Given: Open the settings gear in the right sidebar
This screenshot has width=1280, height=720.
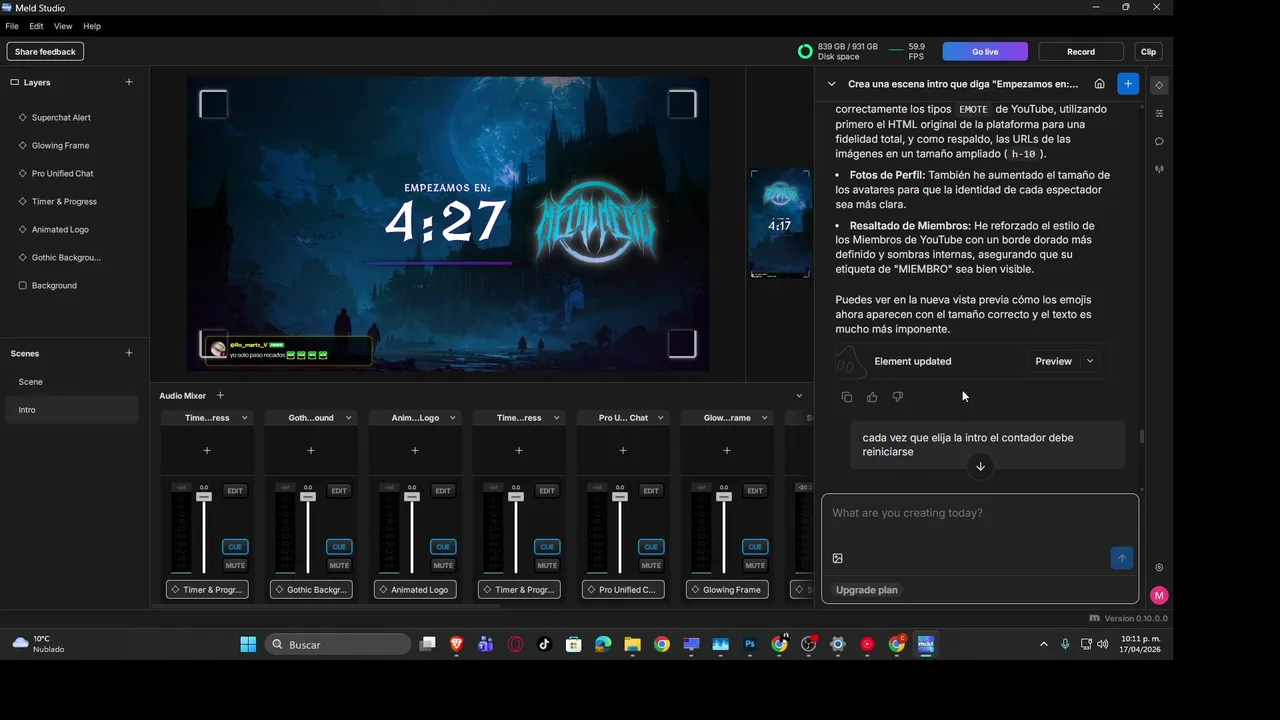Looking at the screenshot, I should (x=1159, y=567).
